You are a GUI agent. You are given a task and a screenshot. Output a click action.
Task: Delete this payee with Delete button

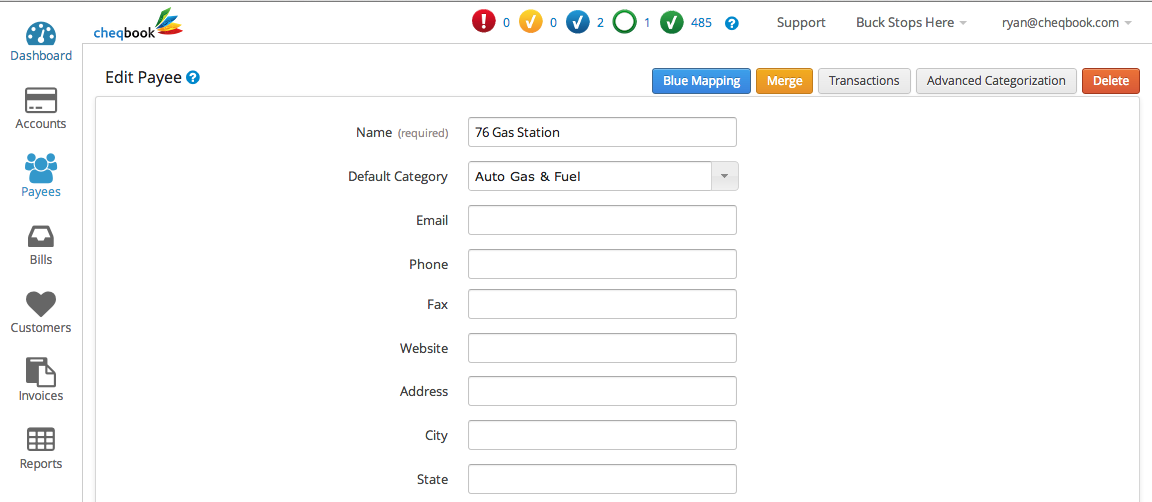coord(1110,81)
